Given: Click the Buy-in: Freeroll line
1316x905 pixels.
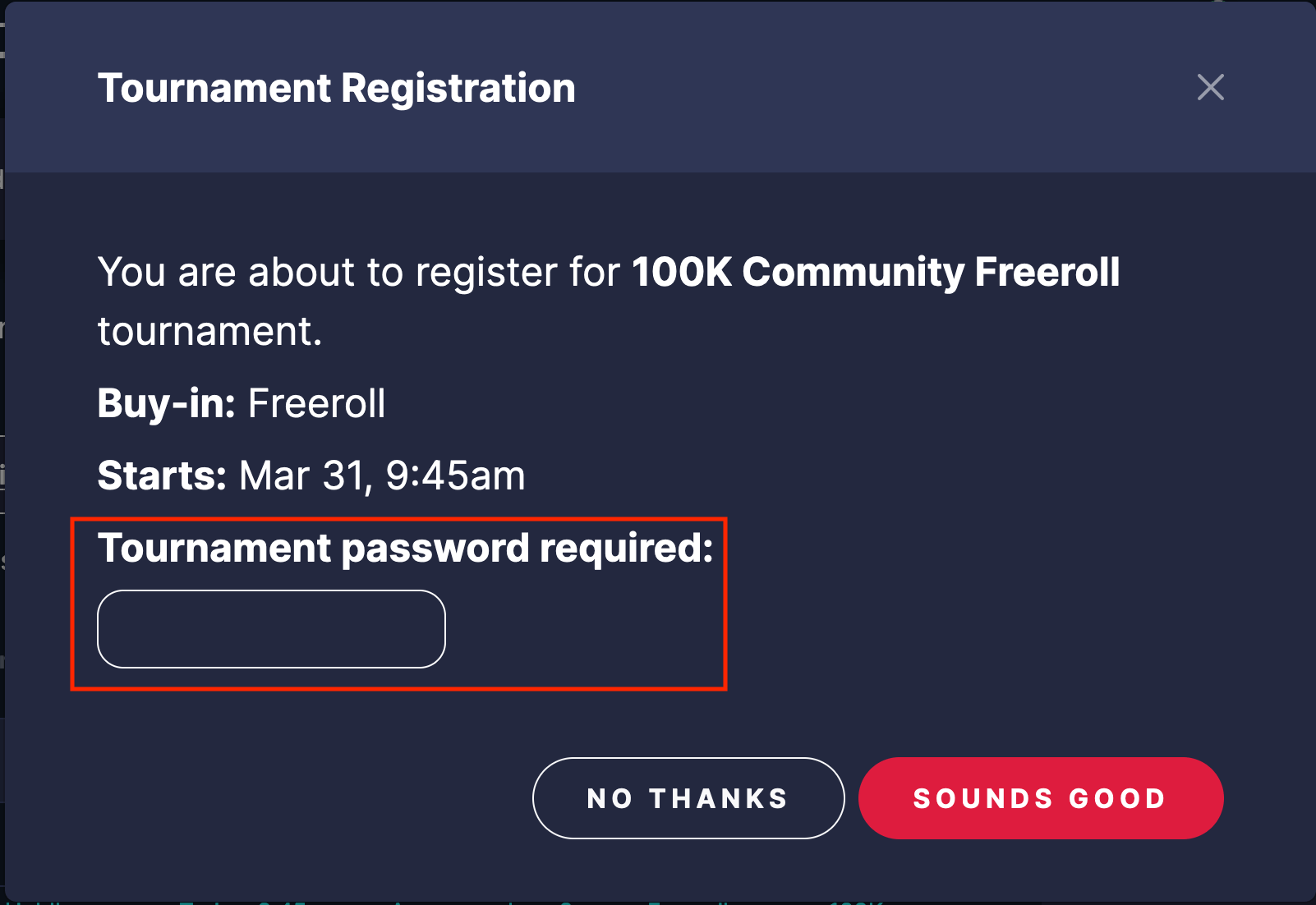Looking at the screenshot, I should (240, 402).
